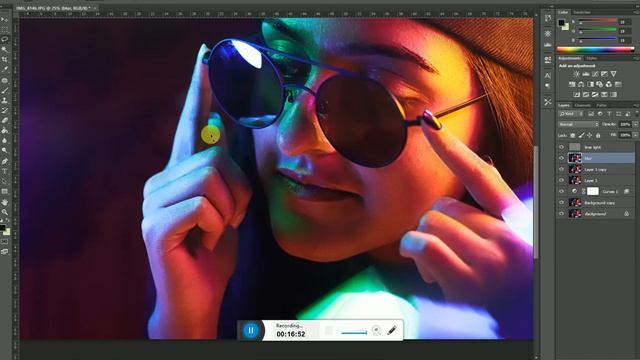640x360 pixels.
Task: Select the 'Layer 1 copy' layer thumbnail
Action: tap(575, 169)
